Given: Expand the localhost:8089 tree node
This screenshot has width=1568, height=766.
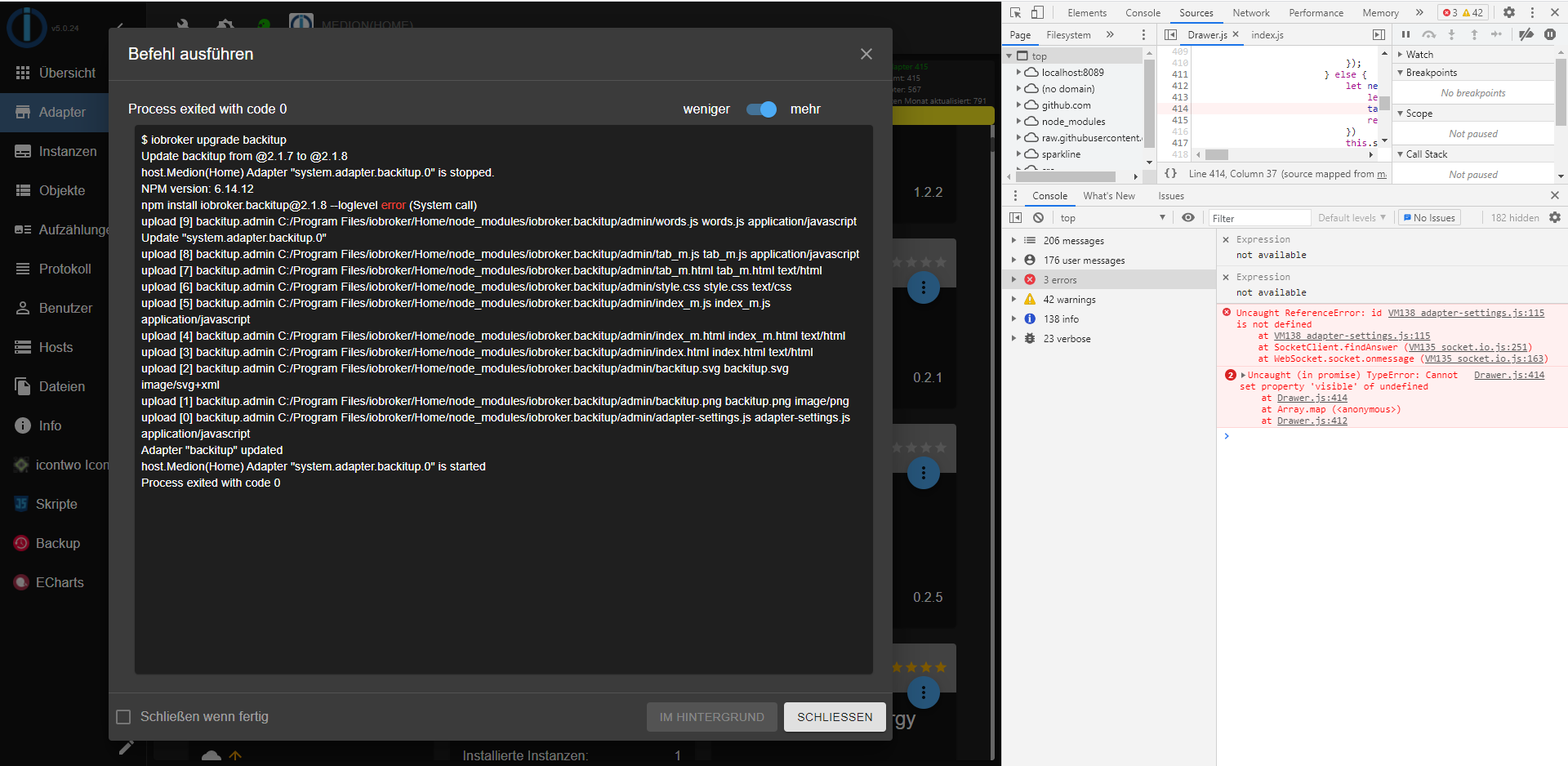Looking at the screenshot, I should (1018, 72).
